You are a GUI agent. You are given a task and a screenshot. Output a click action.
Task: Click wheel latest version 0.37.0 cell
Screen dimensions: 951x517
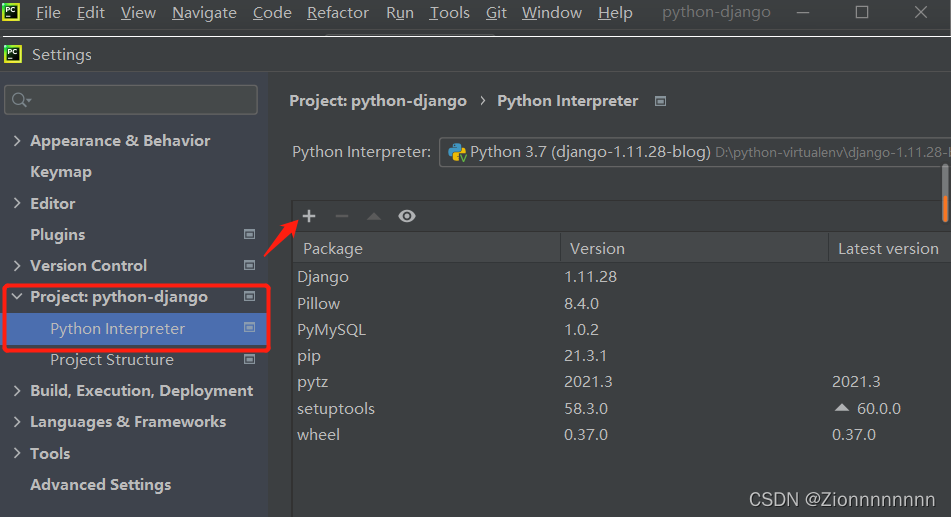click(x=853, y=434)
